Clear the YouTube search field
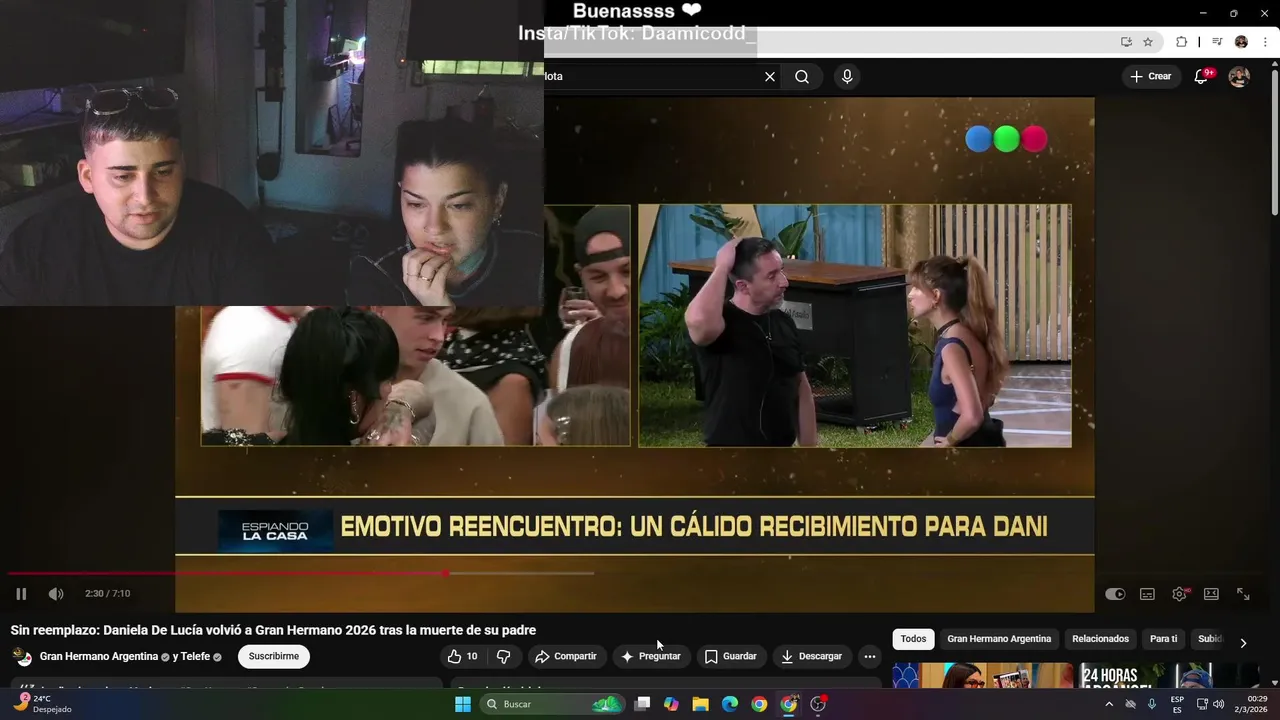1280x720 pixels. coord(770,76)
